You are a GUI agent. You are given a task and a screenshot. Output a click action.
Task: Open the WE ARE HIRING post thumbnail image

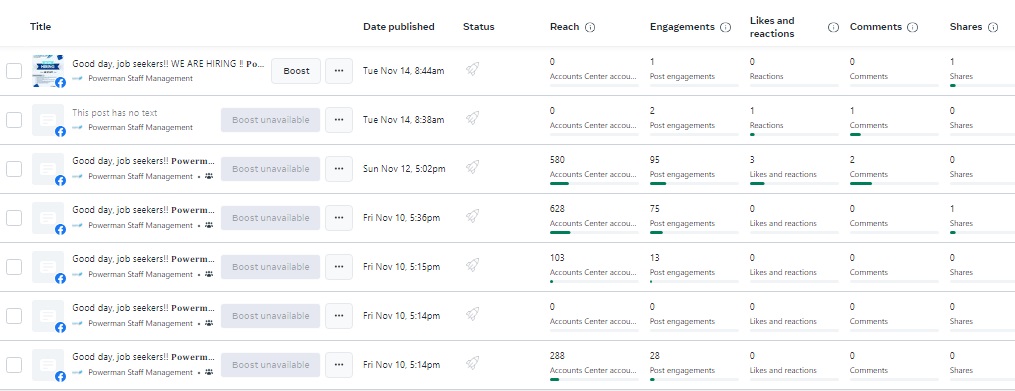48,71
